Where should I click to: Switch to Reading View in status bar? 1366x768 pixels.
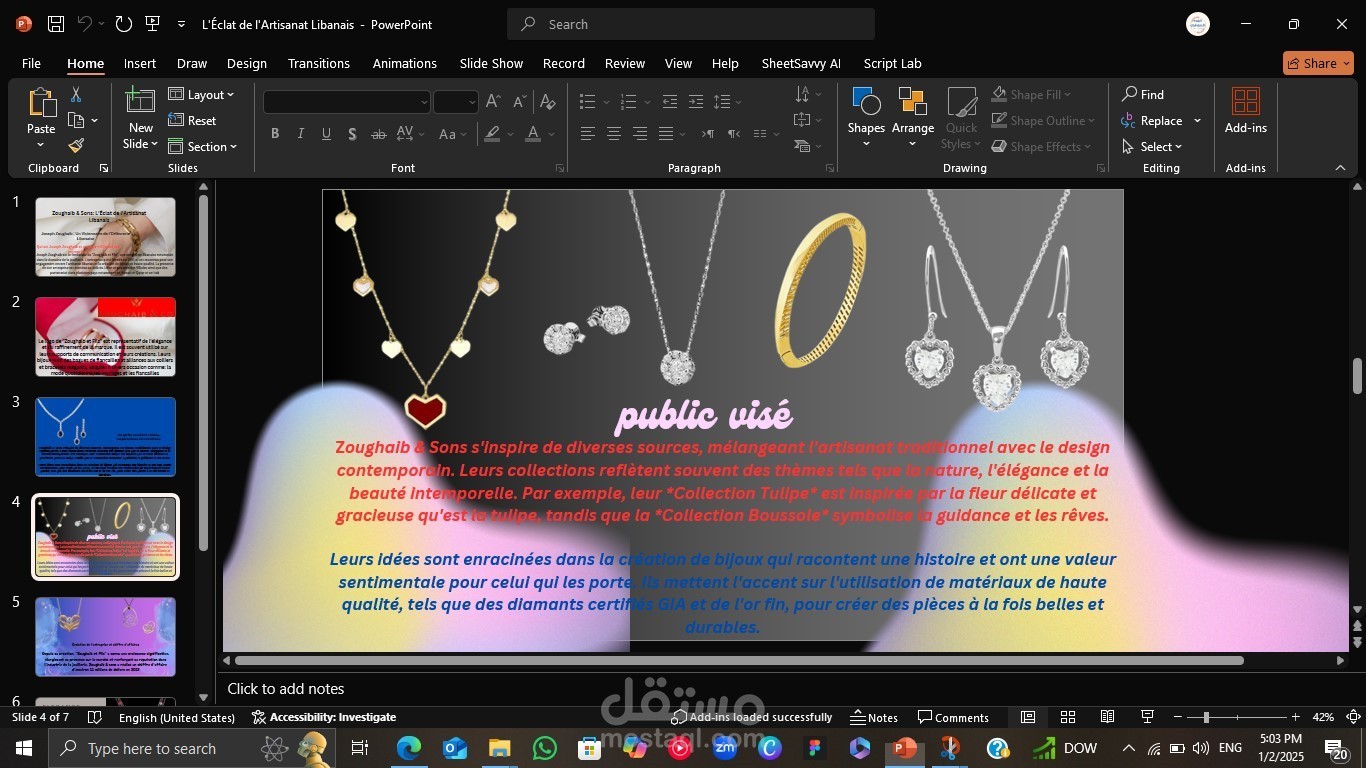(1107, 717)
